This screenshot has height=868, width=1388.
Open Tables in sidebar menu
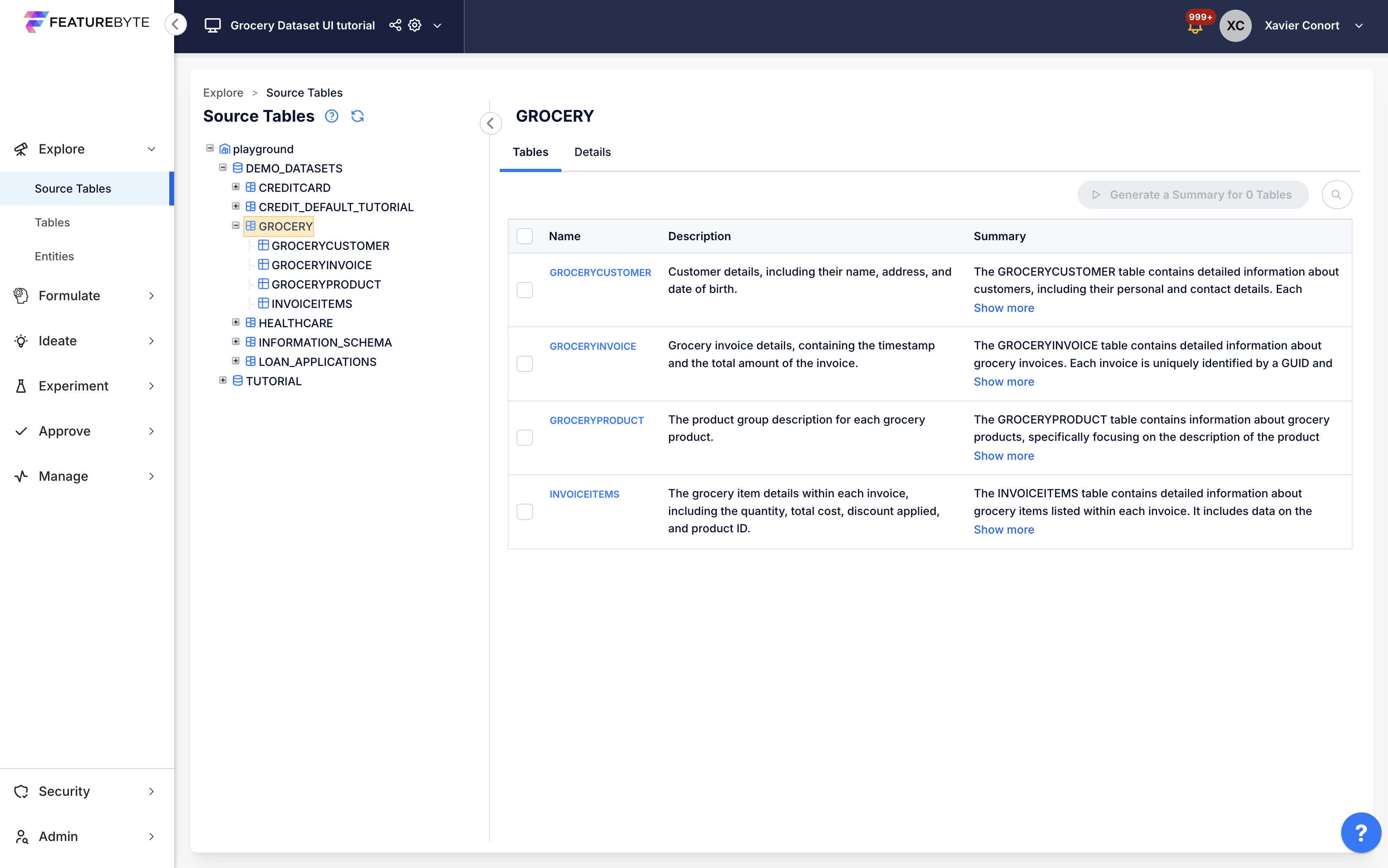coord(52,222)
